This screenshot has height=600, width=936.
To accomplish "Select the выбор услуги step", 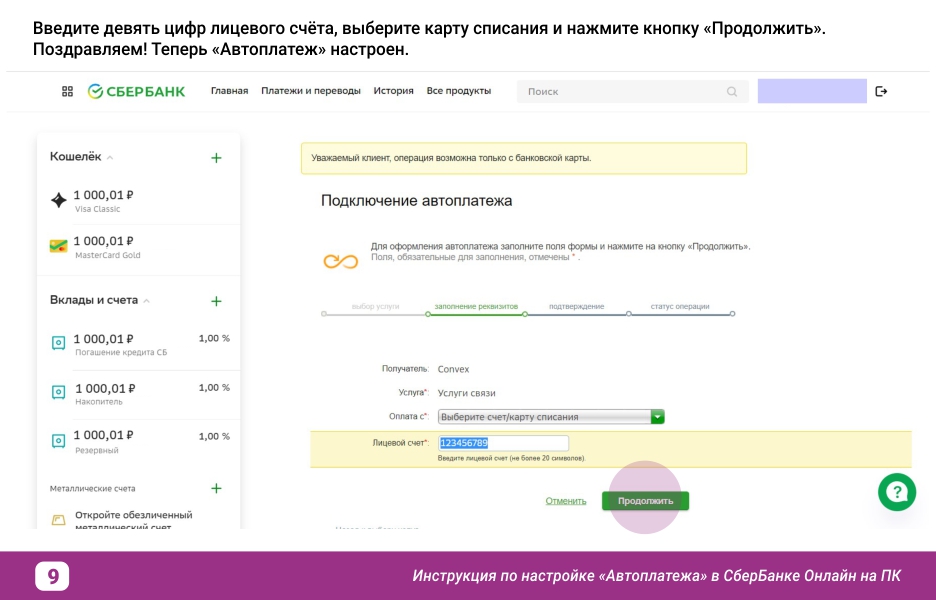I will [x=375, y=306].
